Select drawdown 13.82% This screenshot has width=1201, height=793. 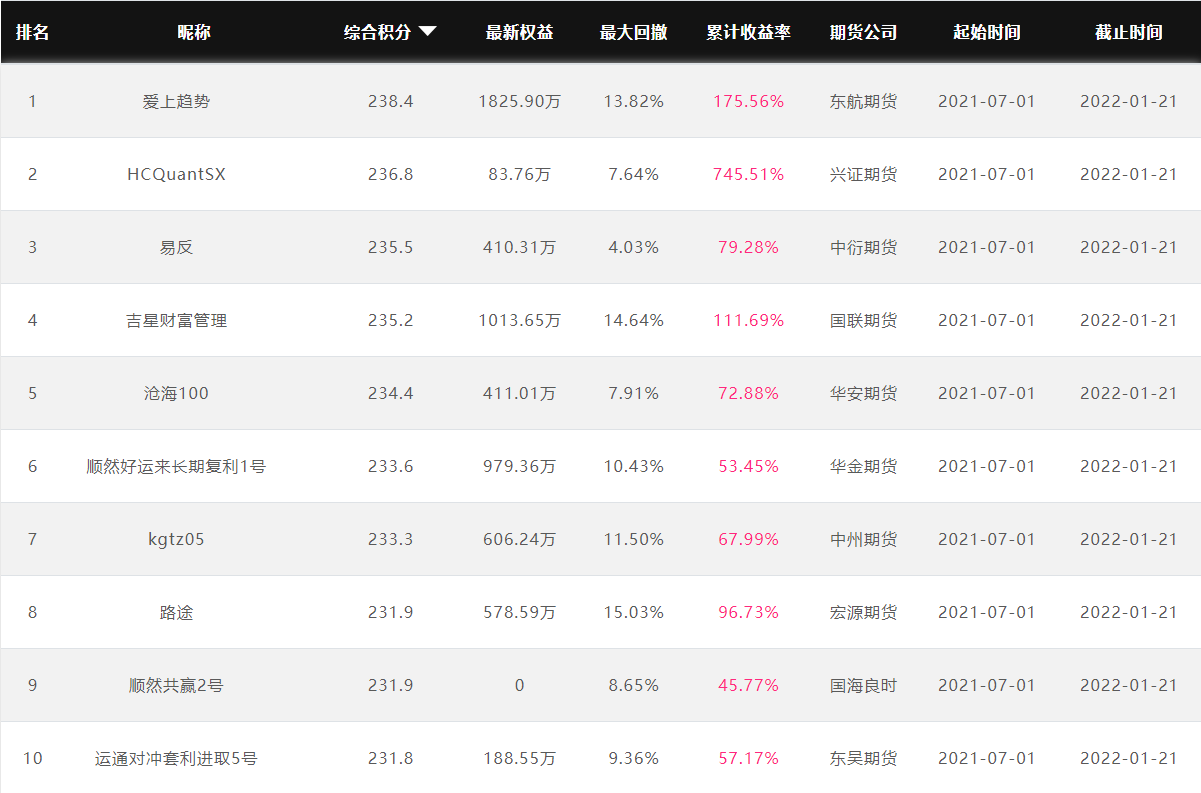[x=633, y=101]
